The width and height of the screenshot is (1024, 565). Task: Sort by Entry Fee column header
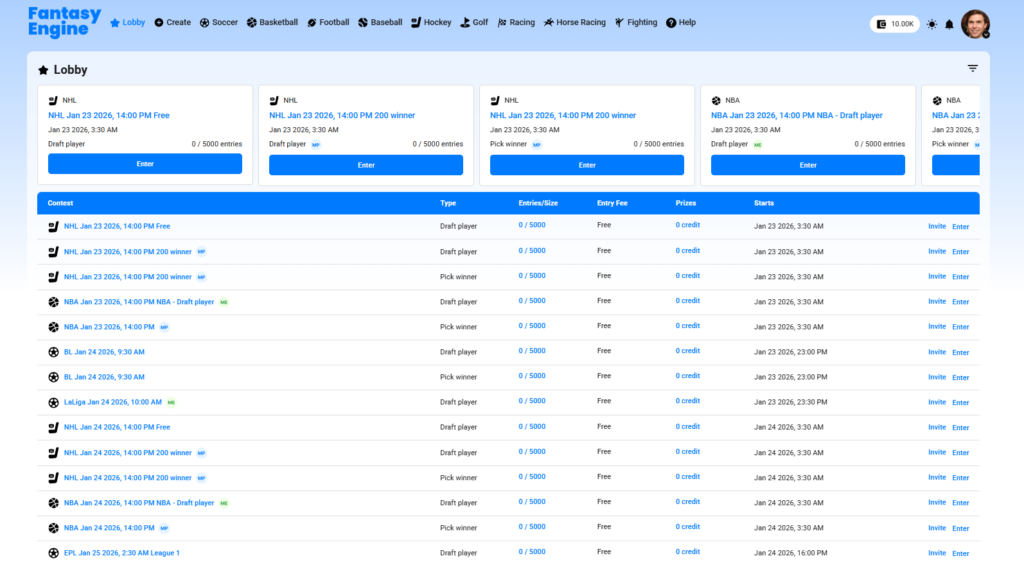tap(612, 203)
